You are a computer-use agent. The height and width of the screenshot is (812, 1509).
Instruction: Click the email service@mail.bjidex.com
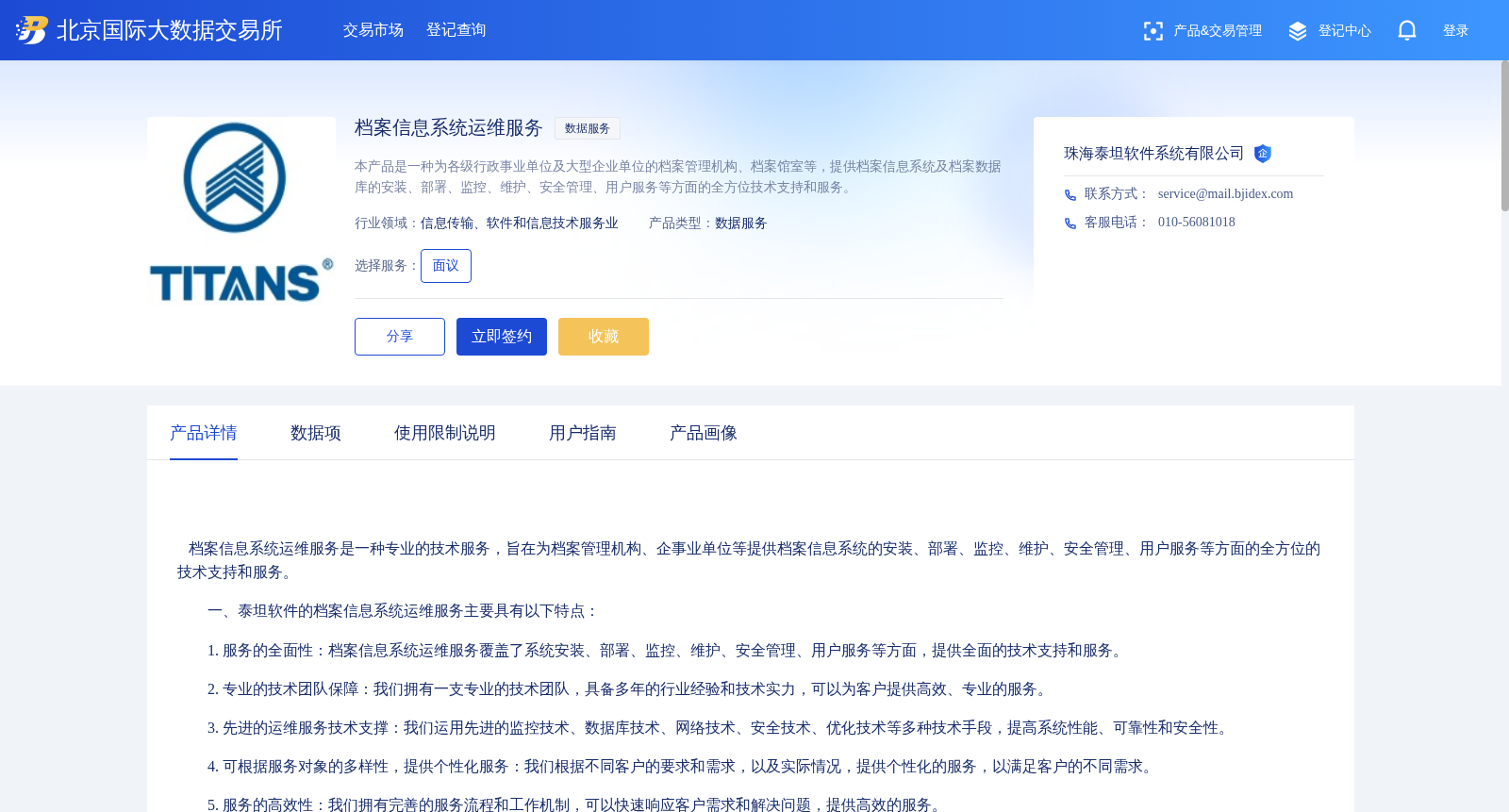coord(1225,194)
